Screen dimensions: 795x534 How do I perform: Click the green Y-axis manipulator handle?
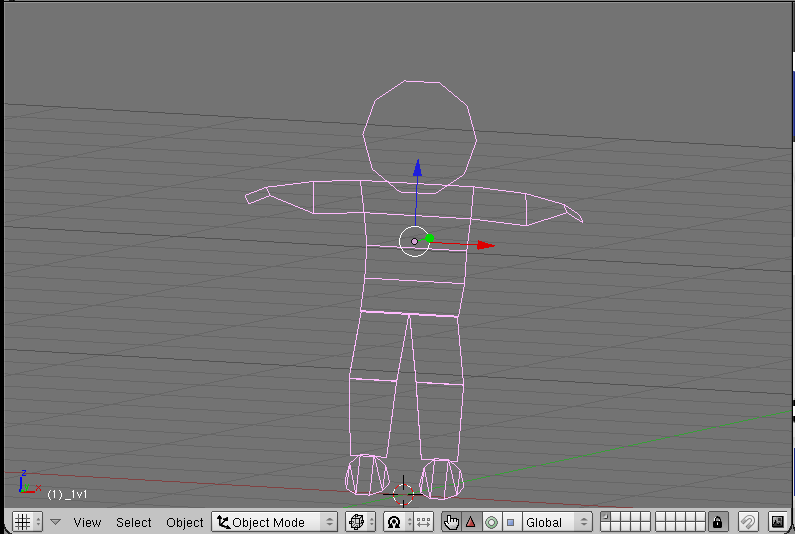pyautogui.click(x=429, y=238)
